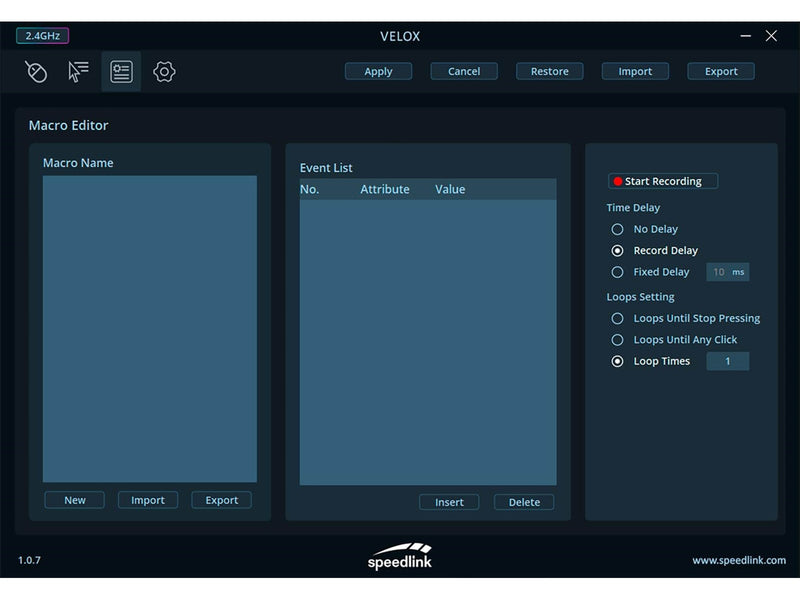Select the Loop Times option

617,361
